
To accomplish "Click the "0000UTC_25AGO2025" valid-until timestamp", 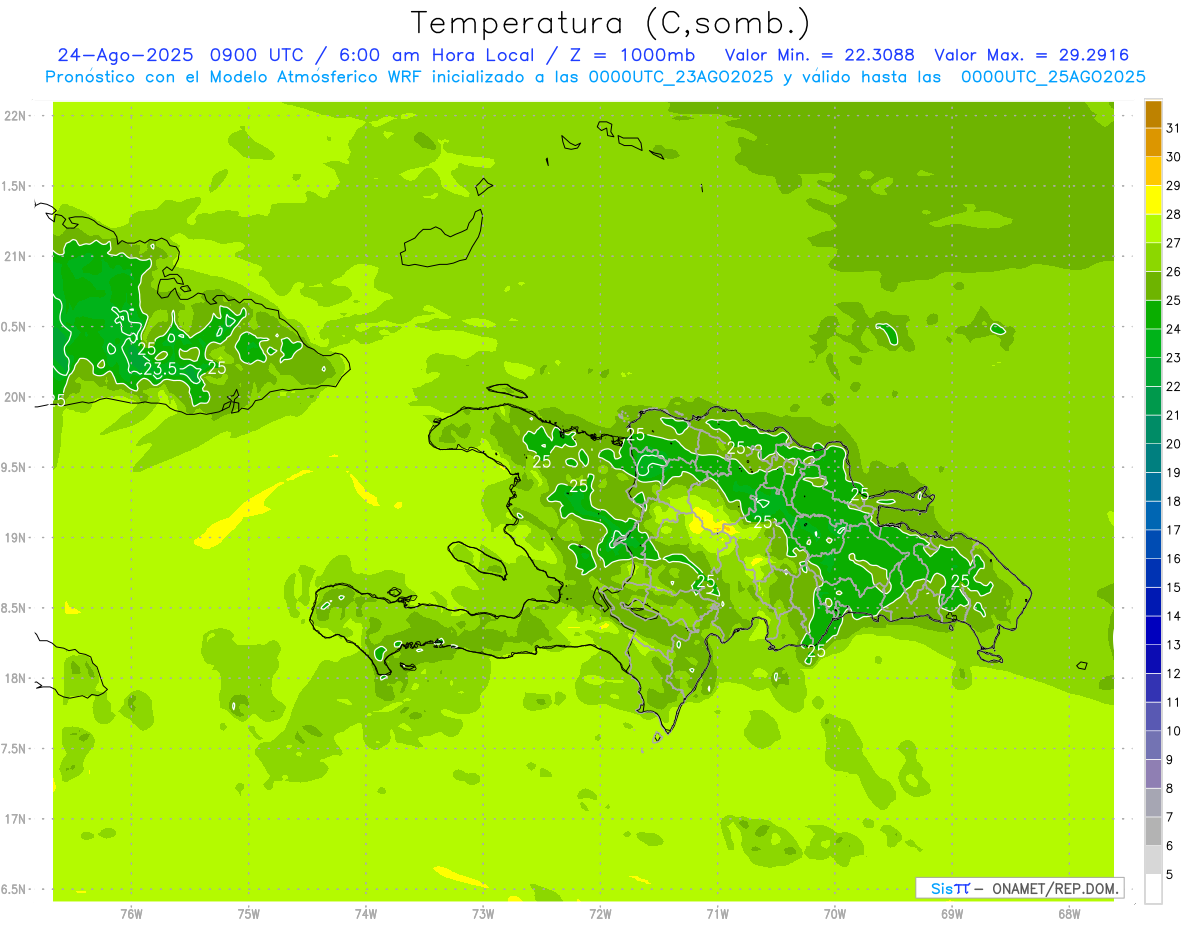I will [1053, 77].
